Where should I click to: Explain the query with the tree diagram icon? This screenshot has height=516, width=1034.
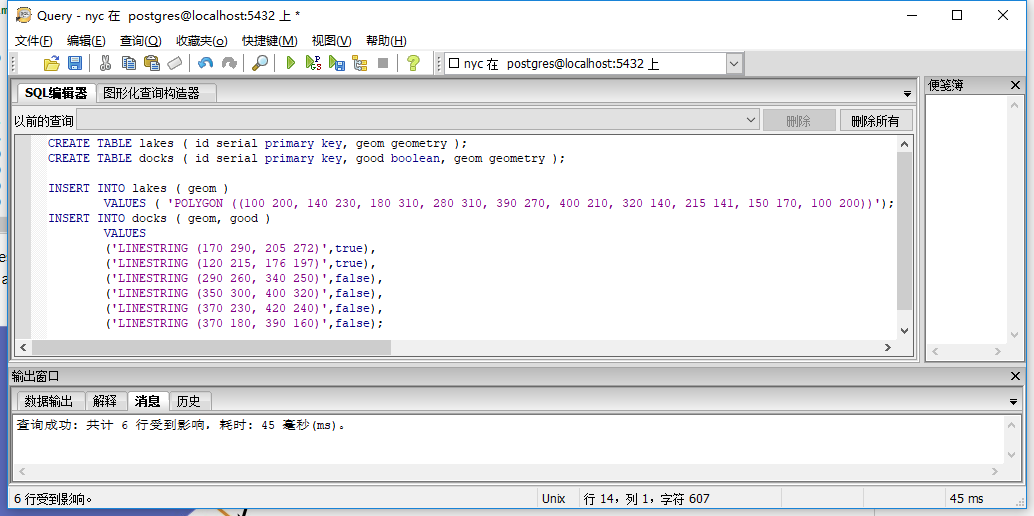point(359,63)
